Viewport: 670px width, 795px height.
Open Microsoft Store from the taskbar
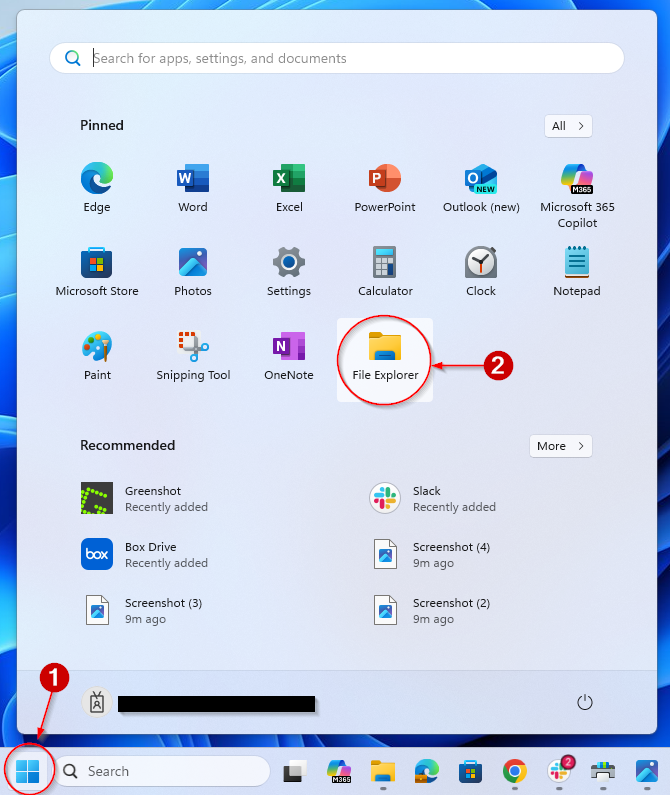pos(470,771)
